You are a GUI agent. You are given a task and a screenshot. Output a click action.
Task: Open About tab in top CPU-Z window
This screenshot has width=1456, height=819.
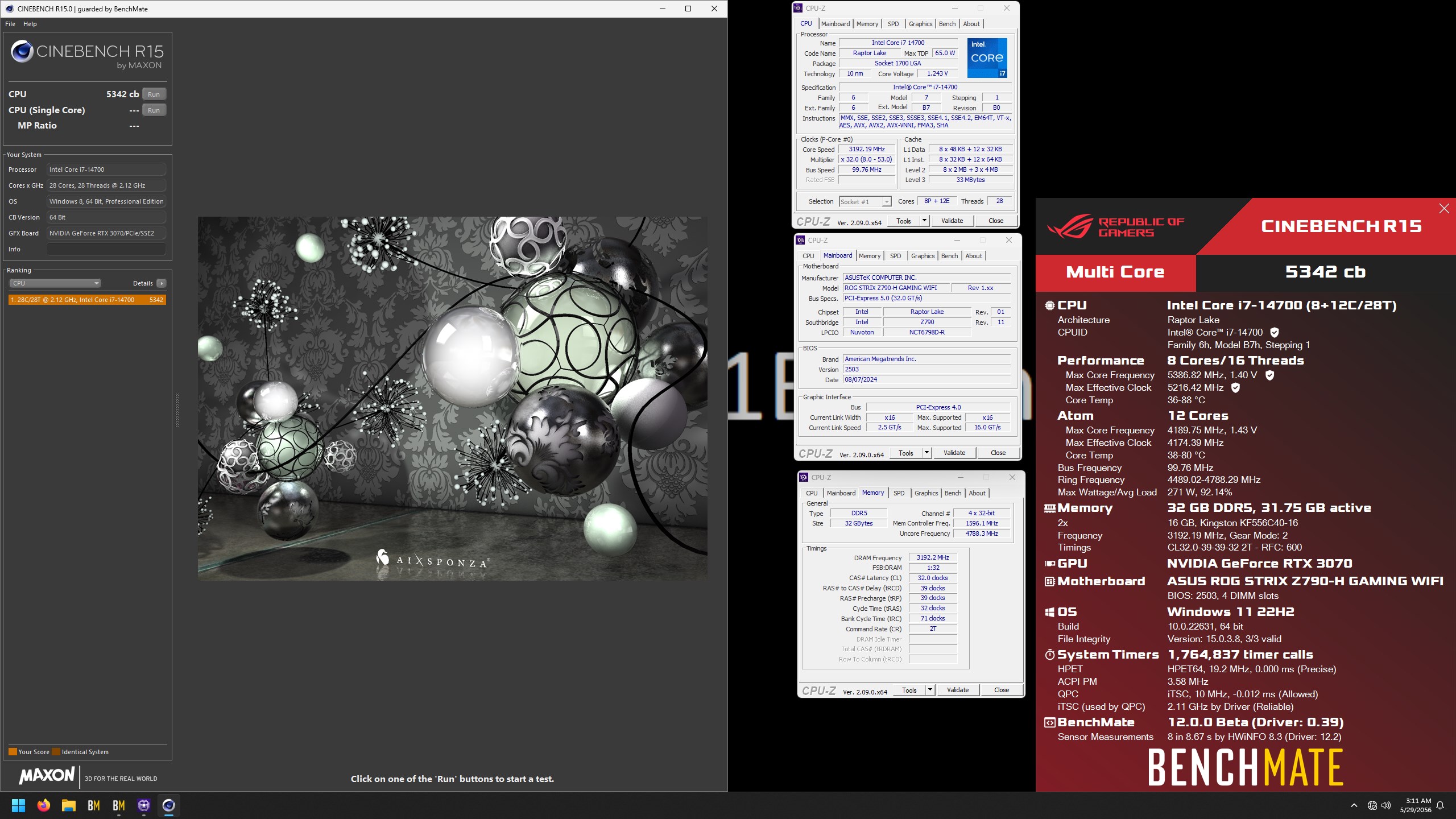(x=971, y=24)
